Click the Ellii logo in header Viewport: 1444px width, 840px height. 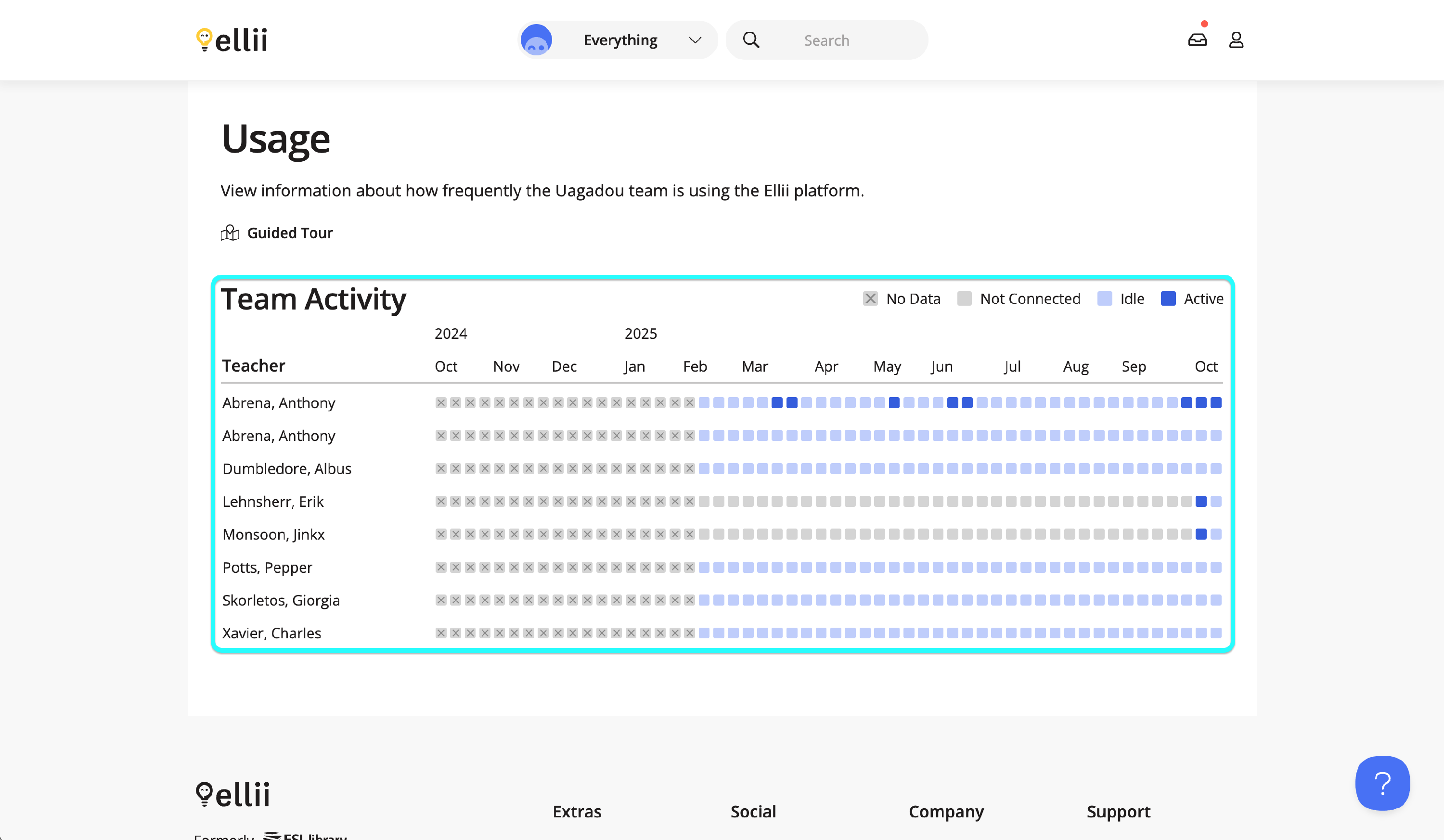tap(232, 40)
